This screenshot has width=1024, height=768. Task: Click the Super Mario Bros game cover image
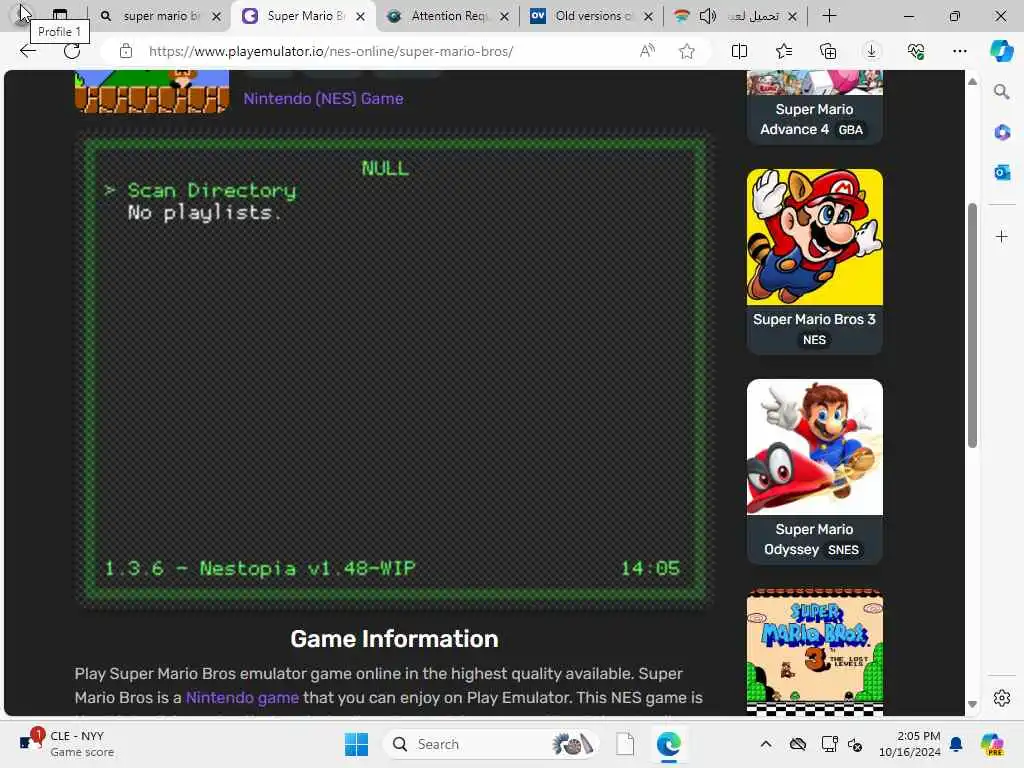click(152, 91)
